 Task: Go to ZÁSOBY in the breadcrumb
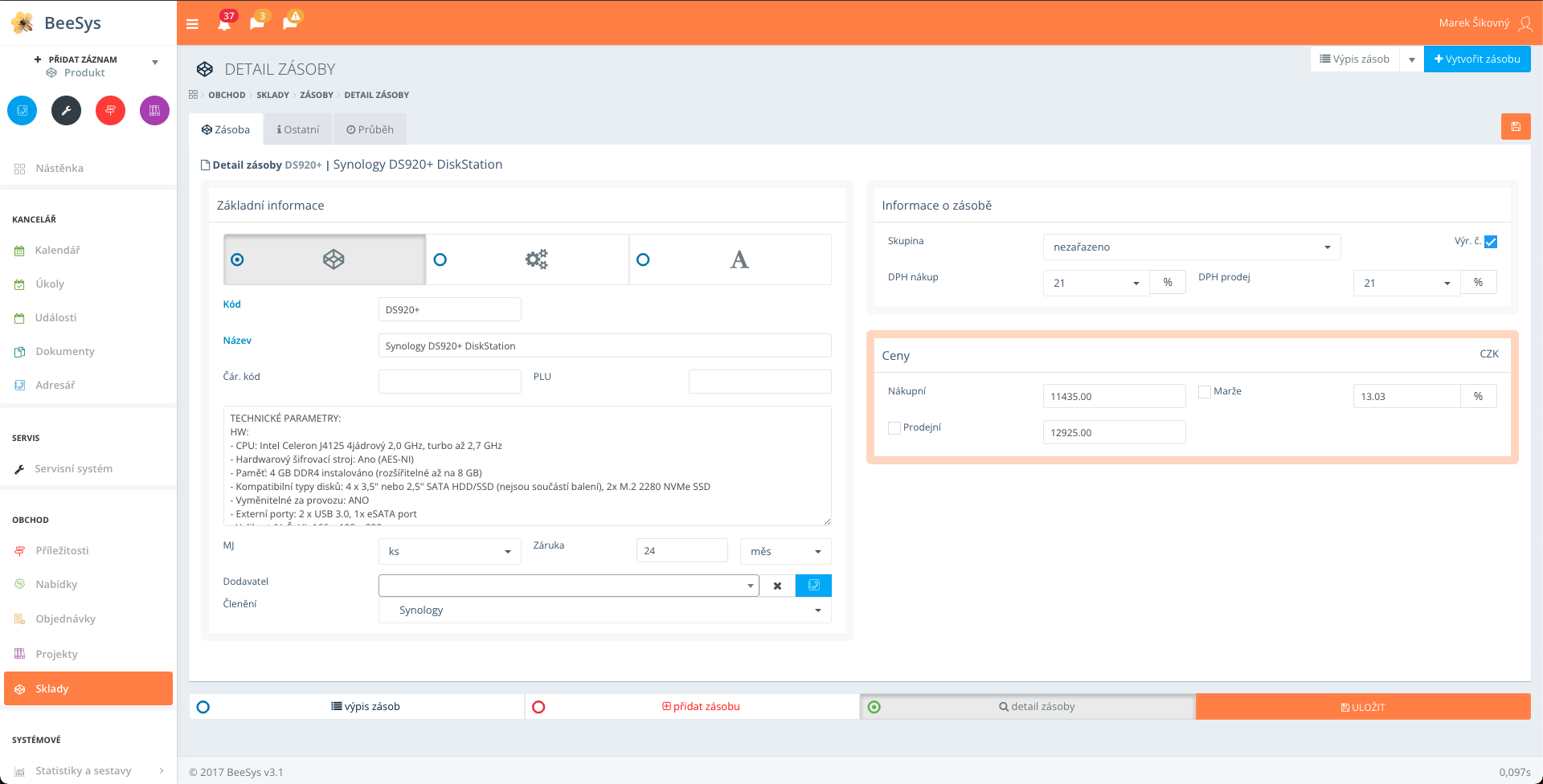pyautogui.click(x=317, y=95)
